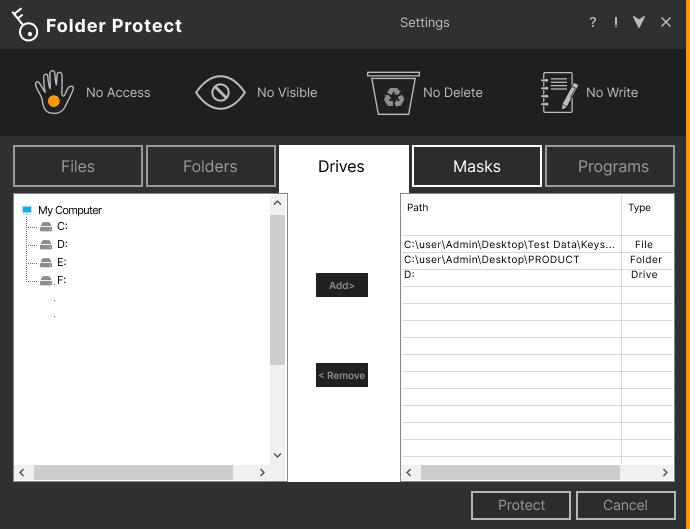This screenshot has height=529, width=690.
Task: Click the drive tree scroll-left arrow
Action: coord(22,472)
